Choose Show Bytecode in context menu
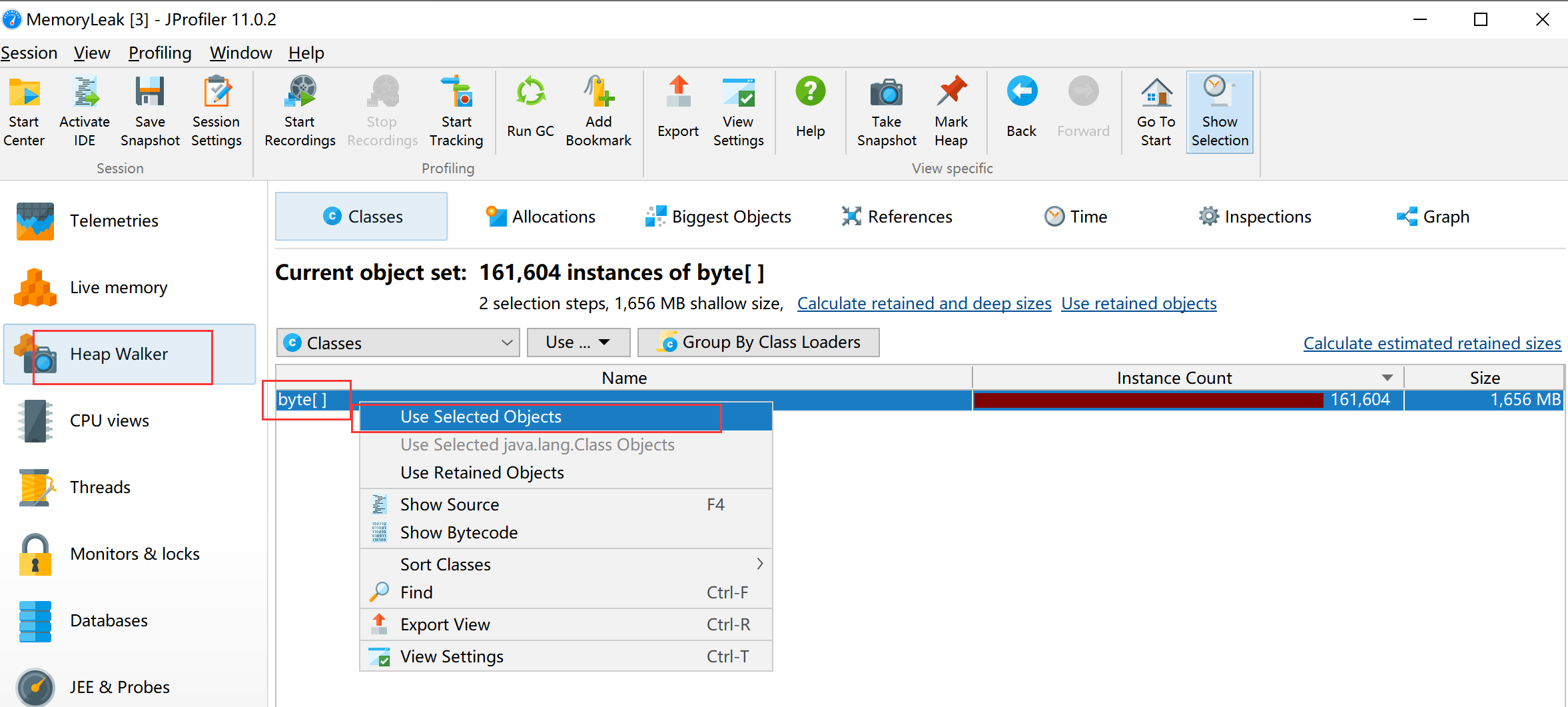This screenshot has height=707, width=1568. 566,532
